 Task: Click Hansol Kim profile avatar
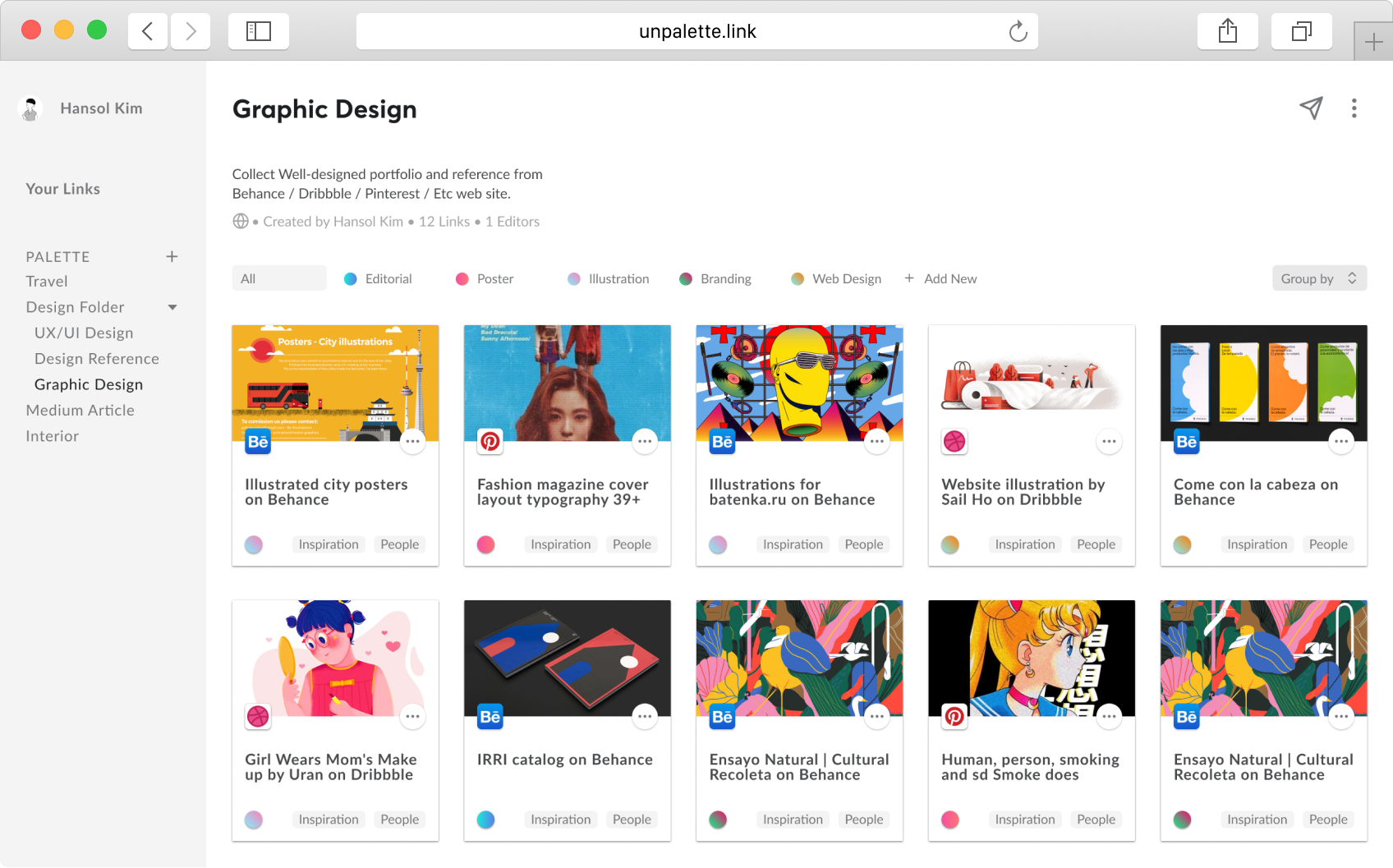[x=30, y=108]
